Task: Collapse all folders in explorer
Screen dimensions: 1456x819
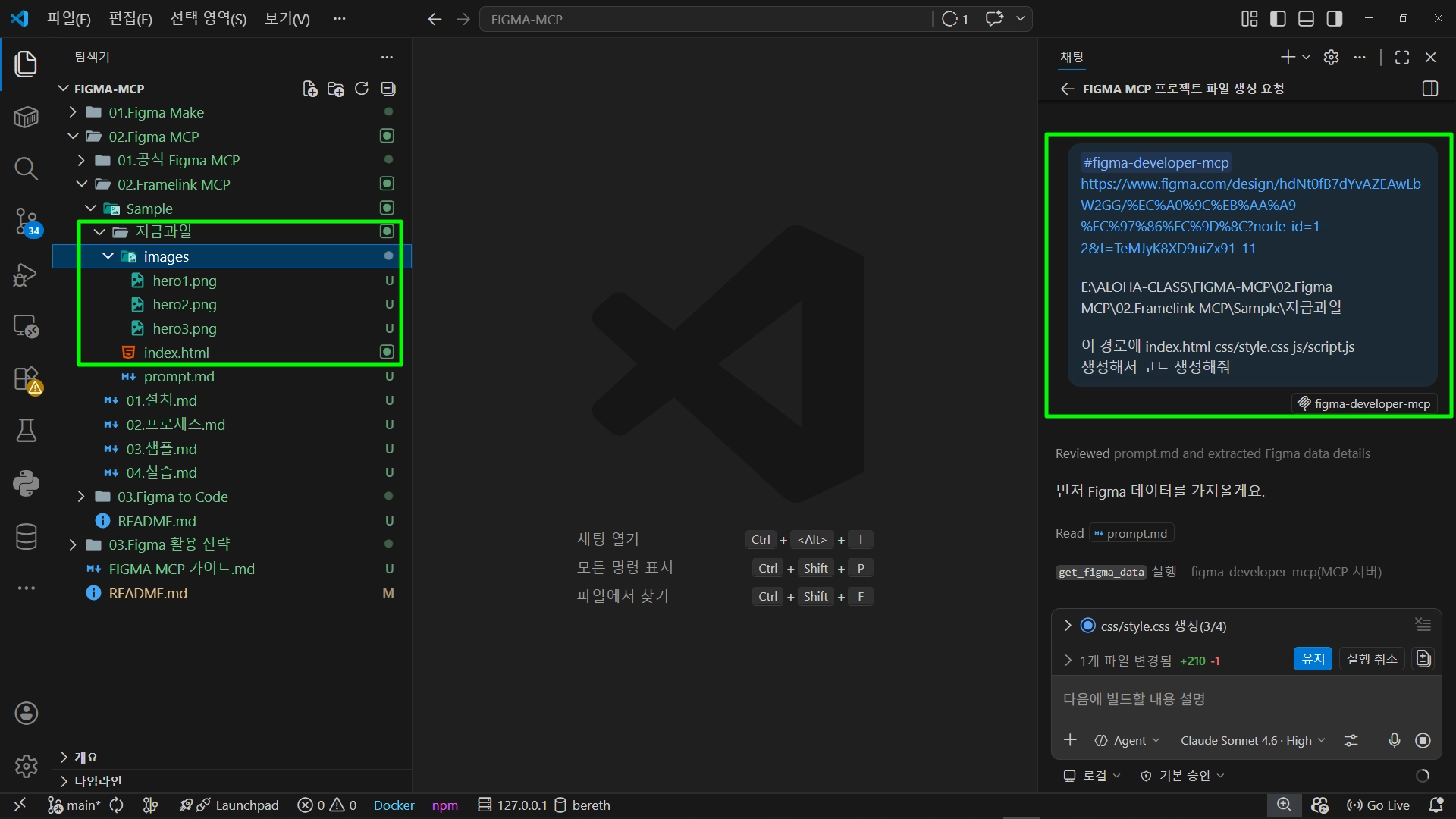Action: 388,89
